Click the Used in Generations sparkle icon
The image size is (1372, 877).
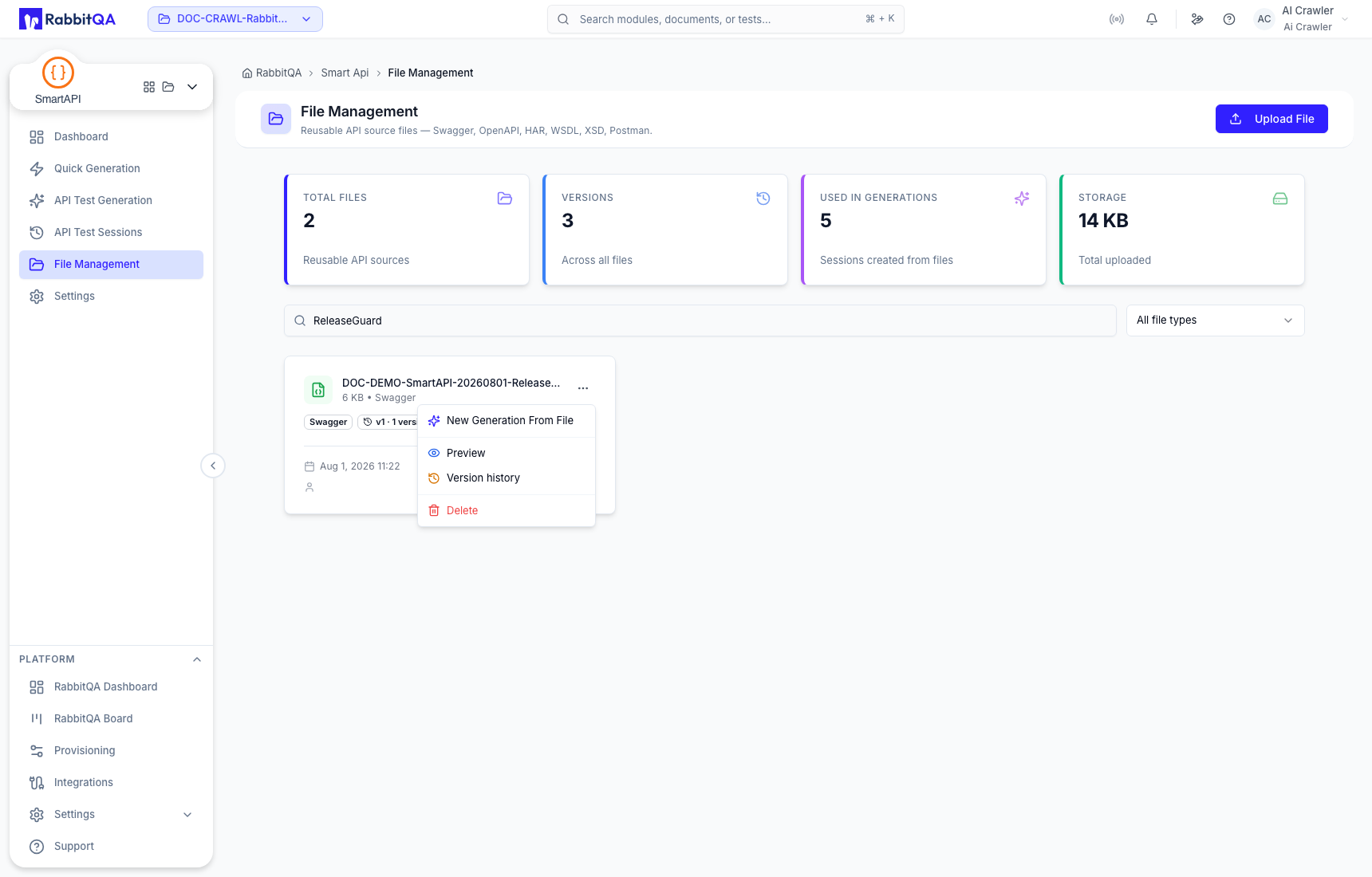pos(1022,199)
